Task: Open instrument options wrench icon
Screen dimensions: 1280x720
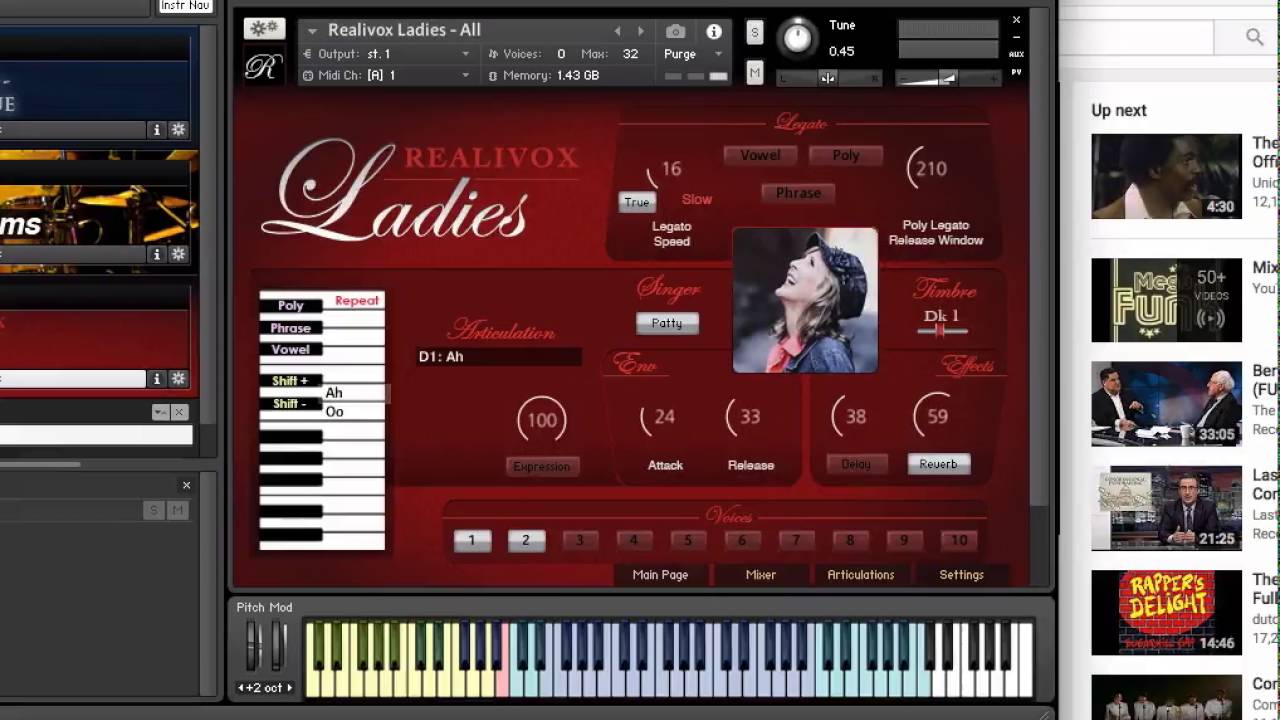Action: tap(264, 29)
